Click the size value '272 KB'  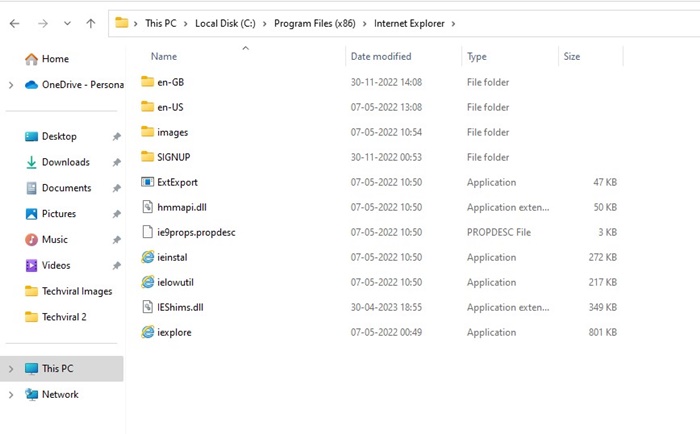point(603,257)
